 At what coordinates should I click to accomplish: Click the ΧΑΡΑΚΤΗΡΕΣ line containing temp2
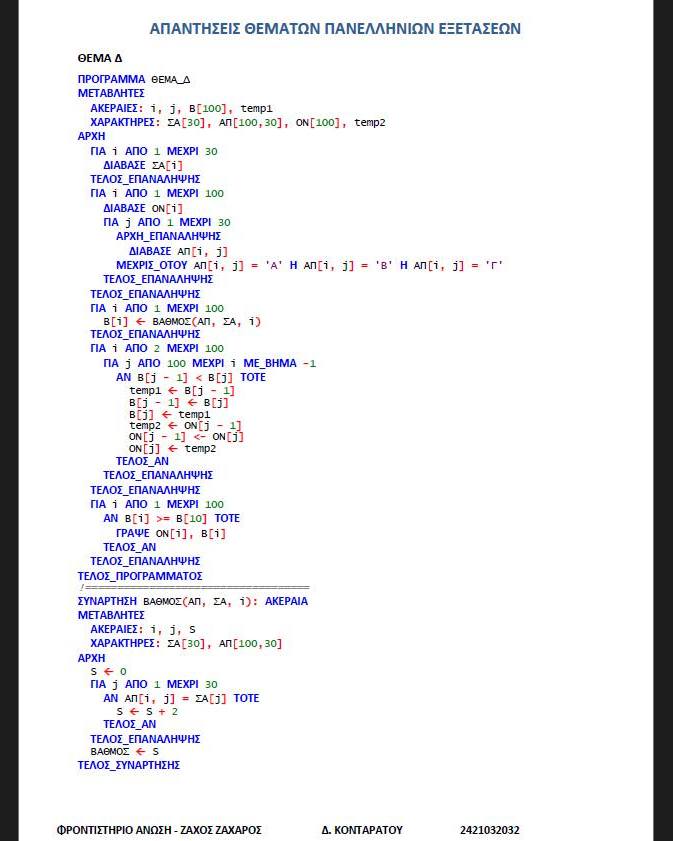click(237, 122)
